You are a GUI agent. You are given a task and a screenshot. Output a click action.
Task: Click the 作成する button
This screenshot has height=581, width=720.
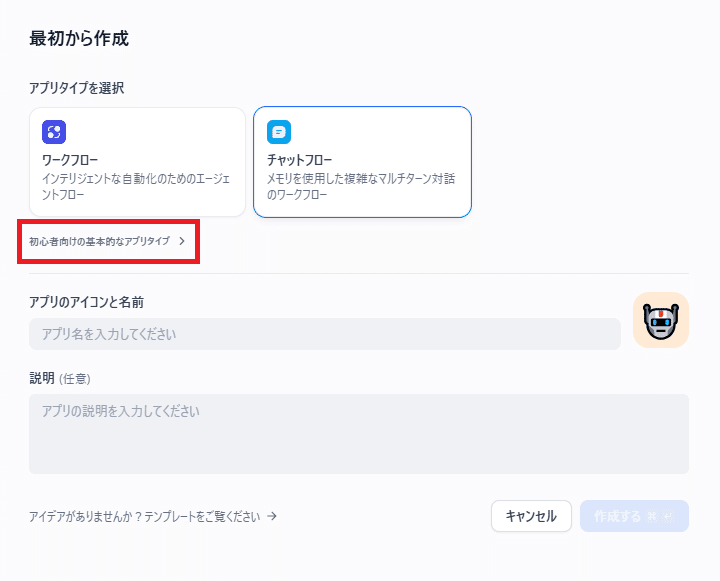tap(634, 516)
